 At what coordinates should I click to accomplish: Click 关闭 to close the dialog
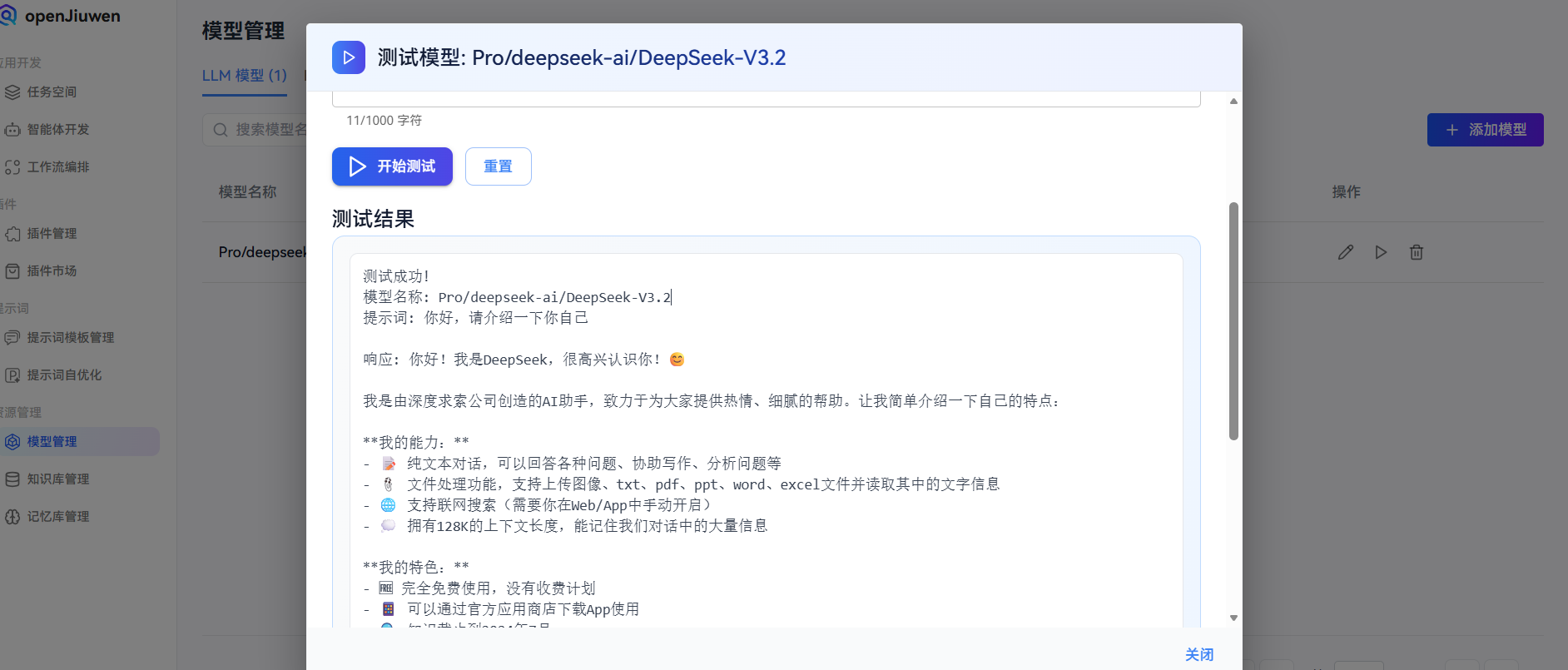point(1199,654)
